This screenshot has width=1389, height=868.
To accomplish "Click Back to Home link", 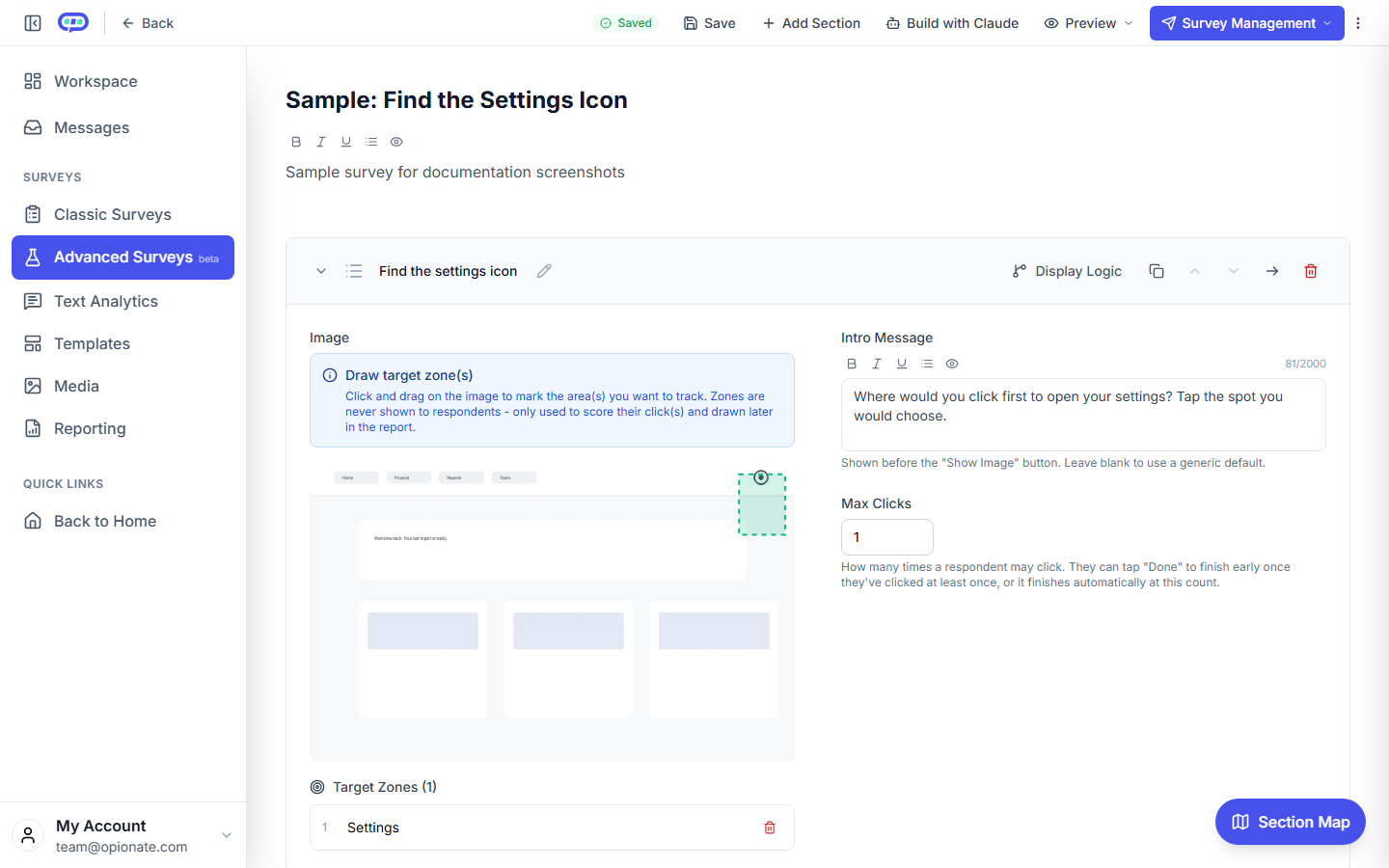I will pyautogui.click(x=123, y=521).
